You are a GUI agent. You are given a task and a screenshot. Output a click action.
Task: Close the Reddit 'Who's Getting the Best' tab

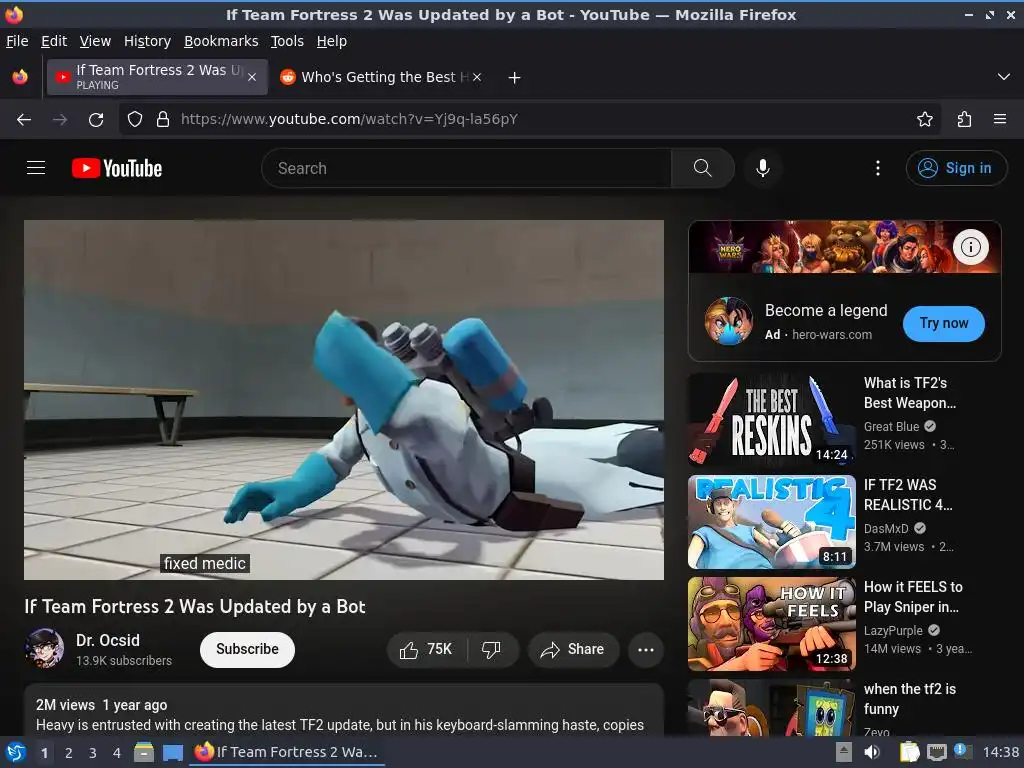tap(477, 77)
